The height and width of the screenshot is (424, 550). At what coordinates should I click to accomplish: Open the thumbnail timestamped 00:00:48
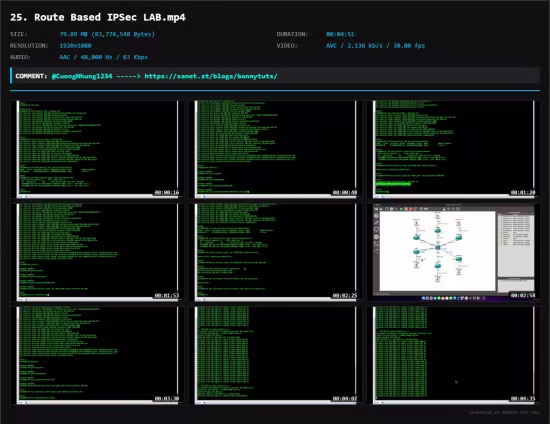[x=275, y=149]
